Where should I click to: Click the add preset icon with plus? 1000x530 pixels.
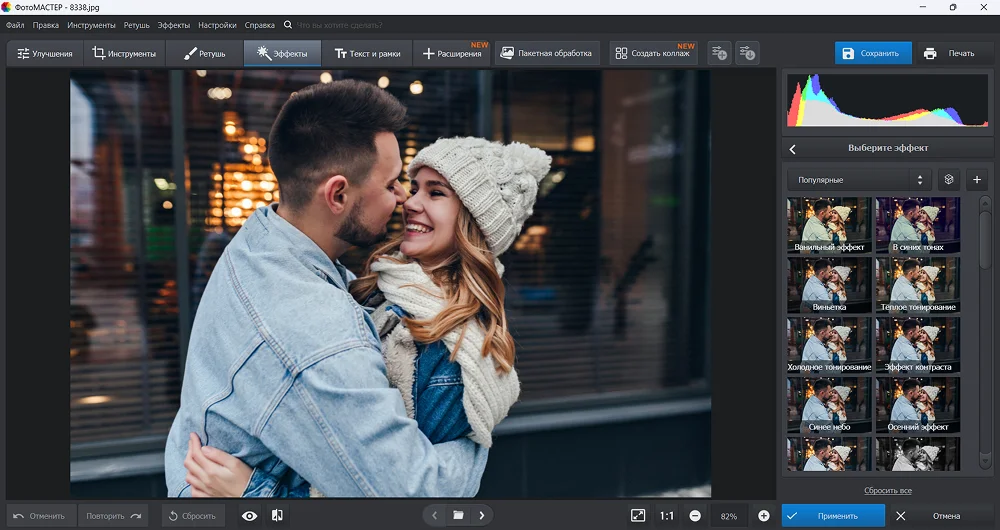tap(719, 53)
